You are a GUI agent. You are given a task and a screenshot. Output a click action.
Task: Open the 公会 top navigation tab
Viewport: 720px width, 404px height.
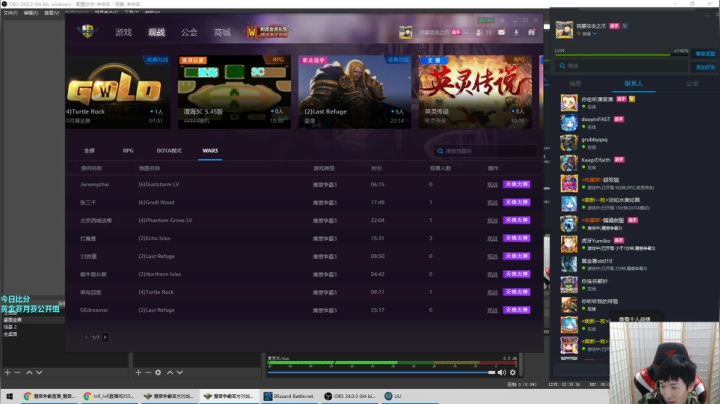[x=189, y=32]
